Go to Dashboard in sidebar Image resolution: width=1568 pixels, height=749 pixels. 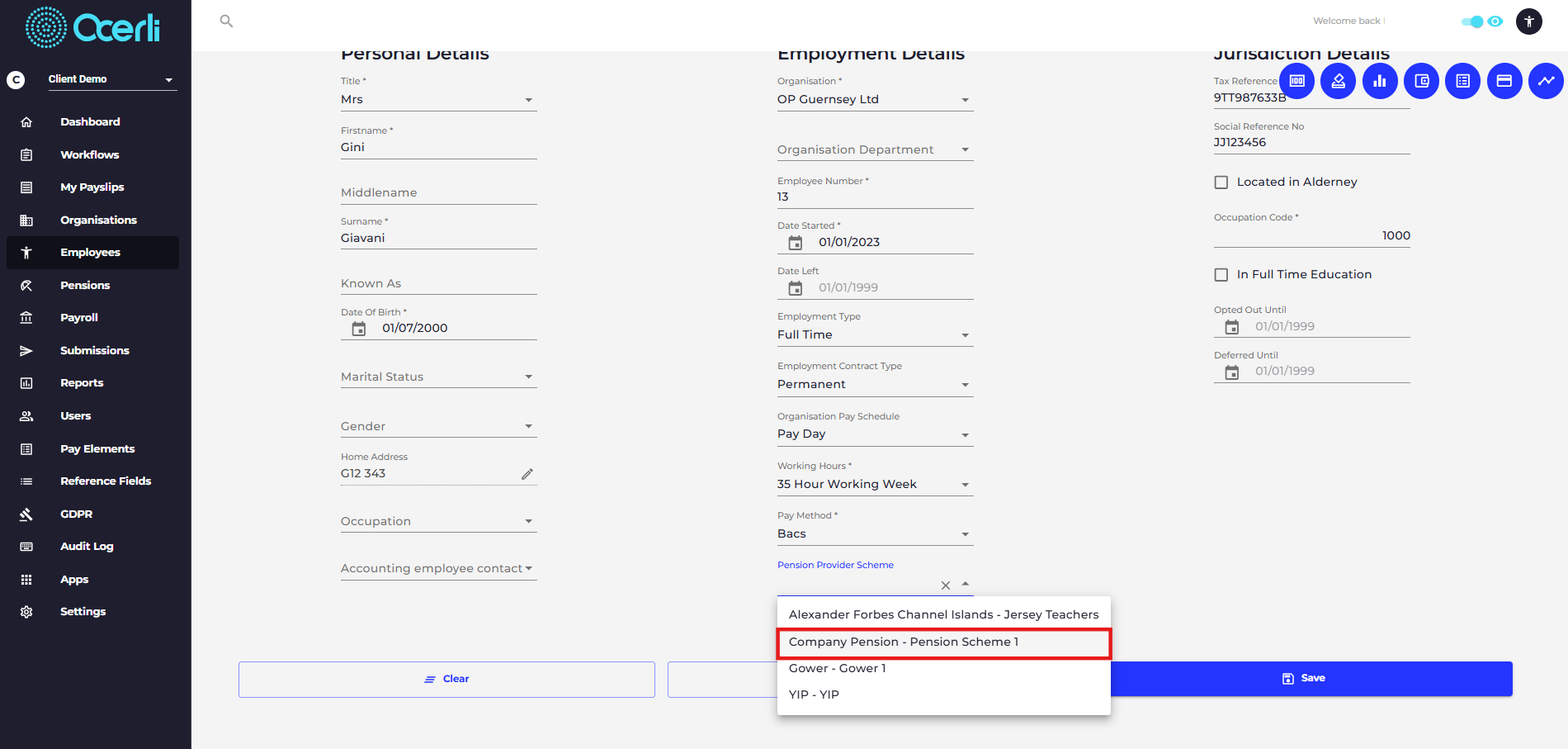(x=92, y=122)
